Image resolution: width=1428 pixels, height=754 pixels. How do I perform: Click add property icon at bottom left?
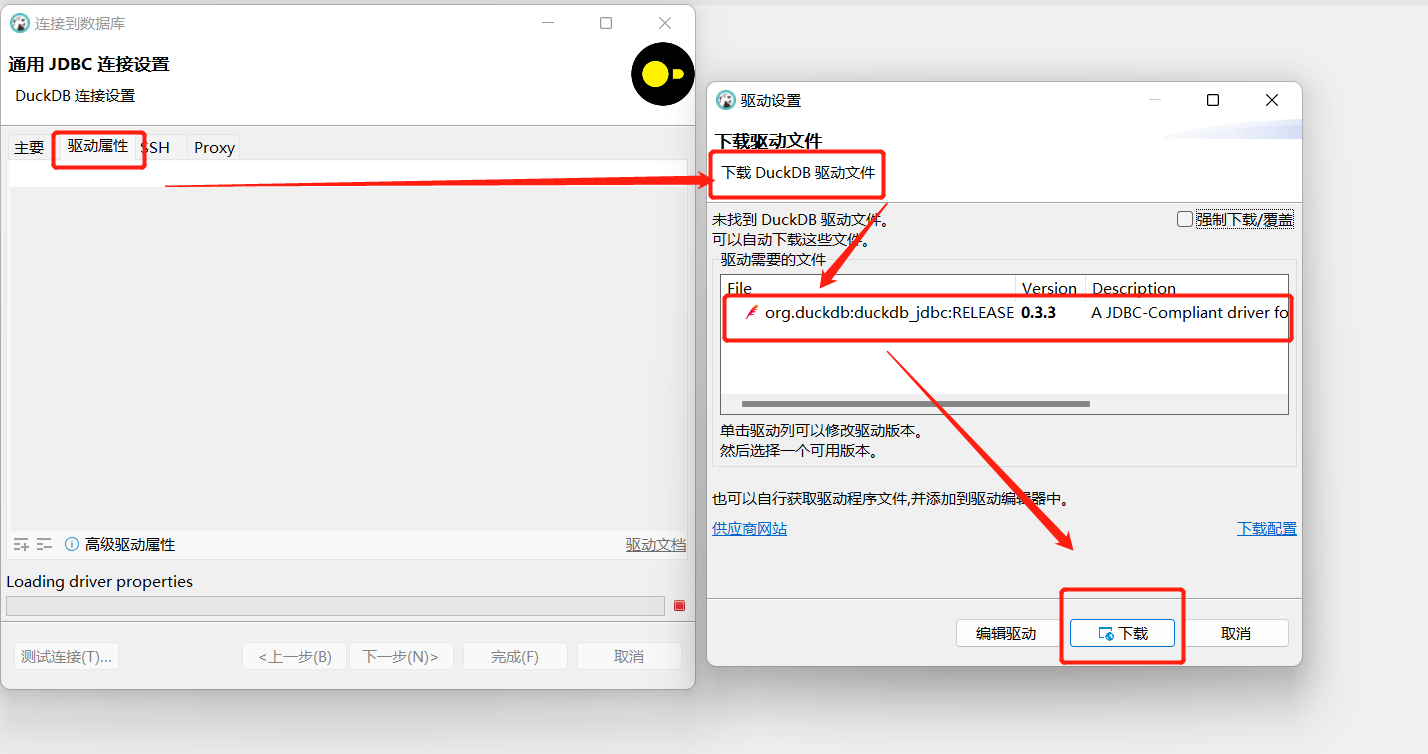click(x=21, y=544)
